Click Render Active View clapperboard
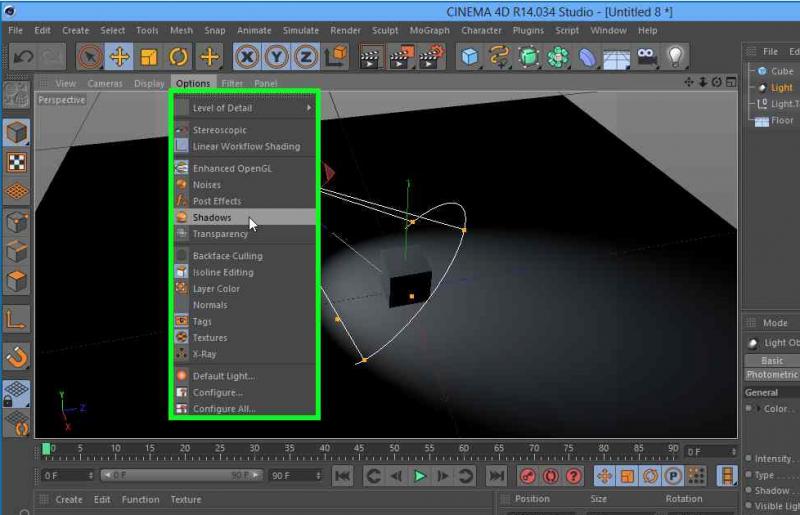The image size is (800, 515). point(371,57)
